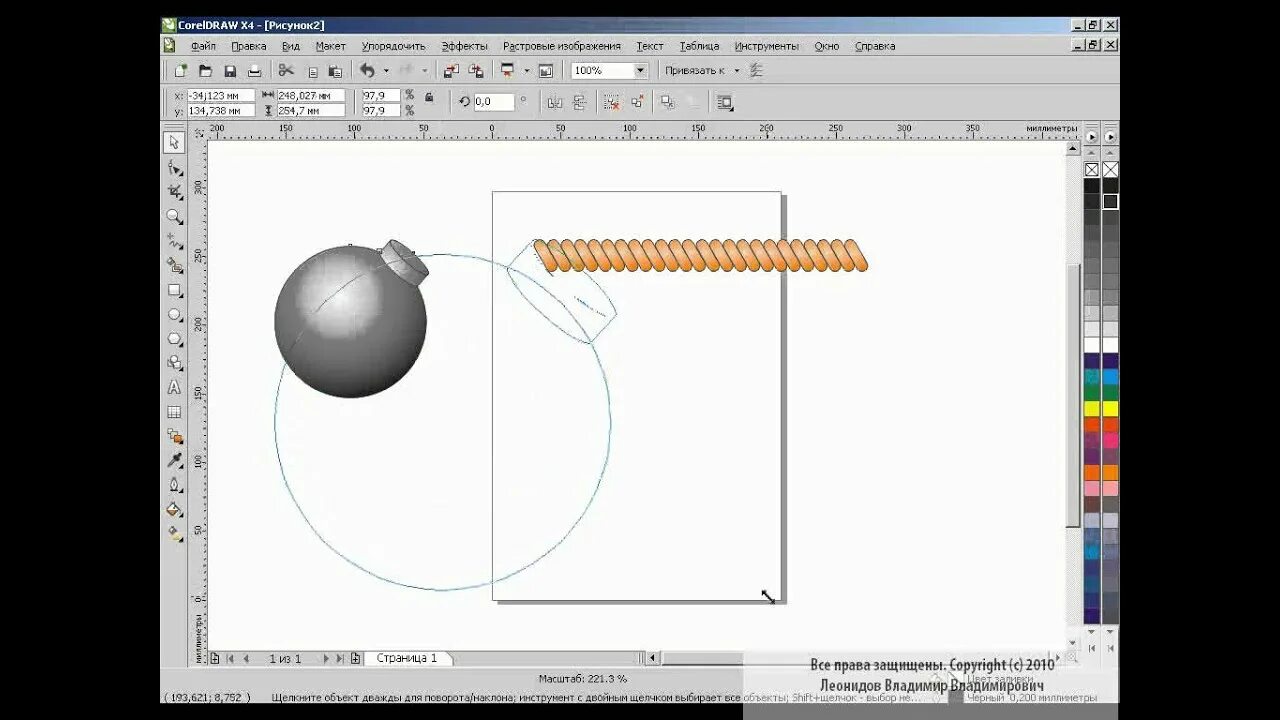Expand the Undo history dropdown arrow
The height and width of the screenshot is (720, 1280).
click(385, 71)
